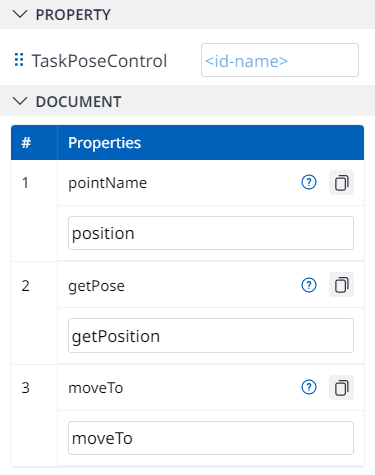Copy the pointName property
The image size is (375, 475).
point(341,182)
